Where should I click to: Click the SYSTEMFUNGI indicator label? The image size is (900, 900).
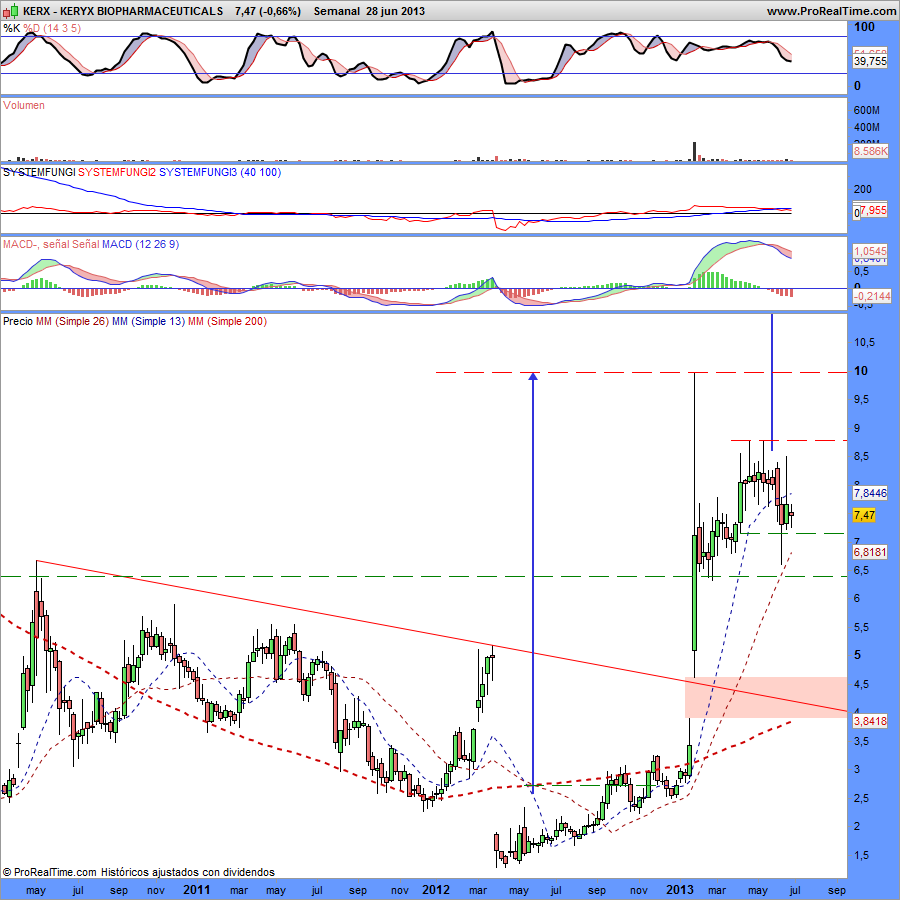click(39, 172)
